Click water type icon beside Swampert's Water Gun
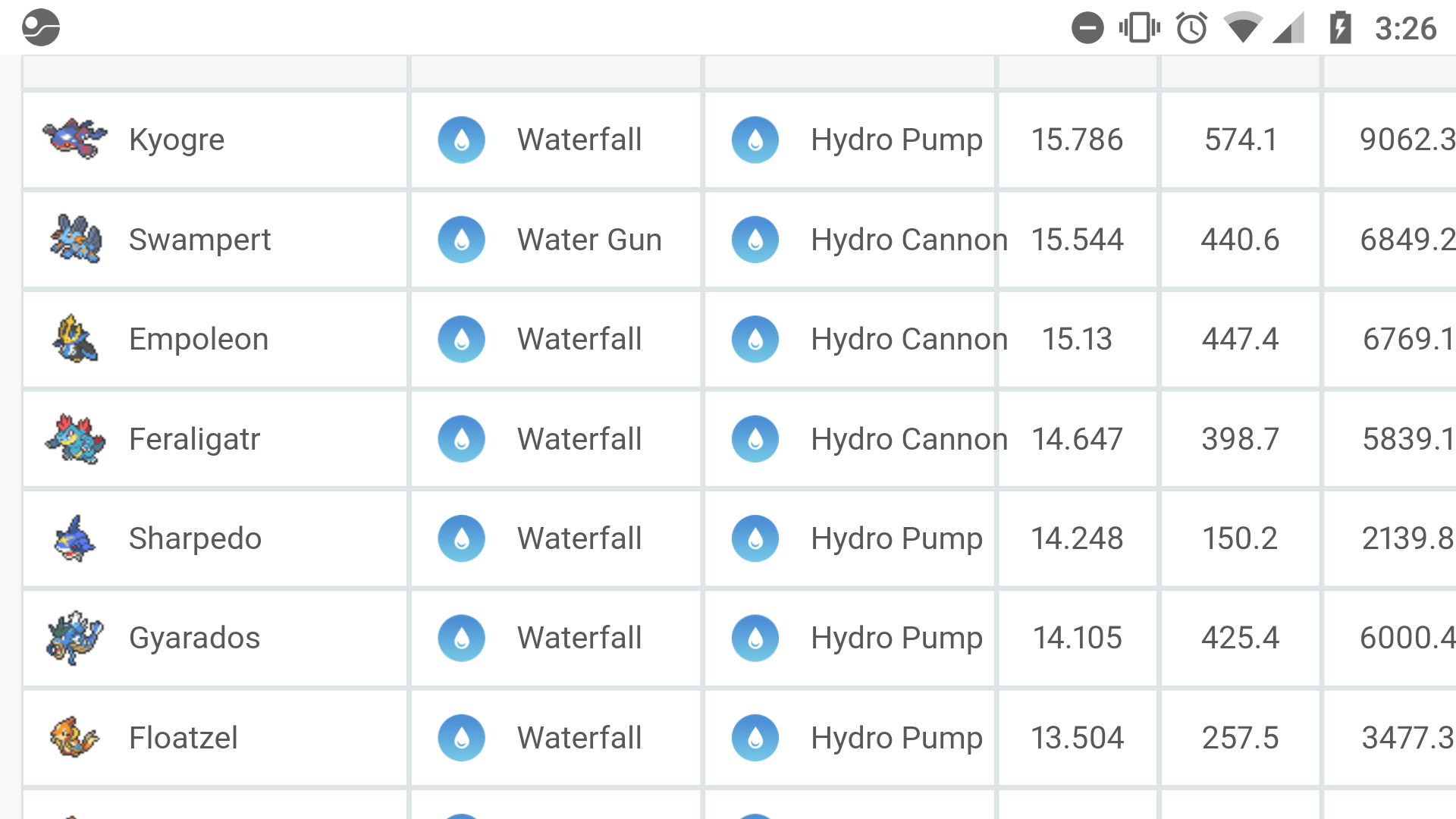Screen dimensions: 1456x819 tap(461, 240)
